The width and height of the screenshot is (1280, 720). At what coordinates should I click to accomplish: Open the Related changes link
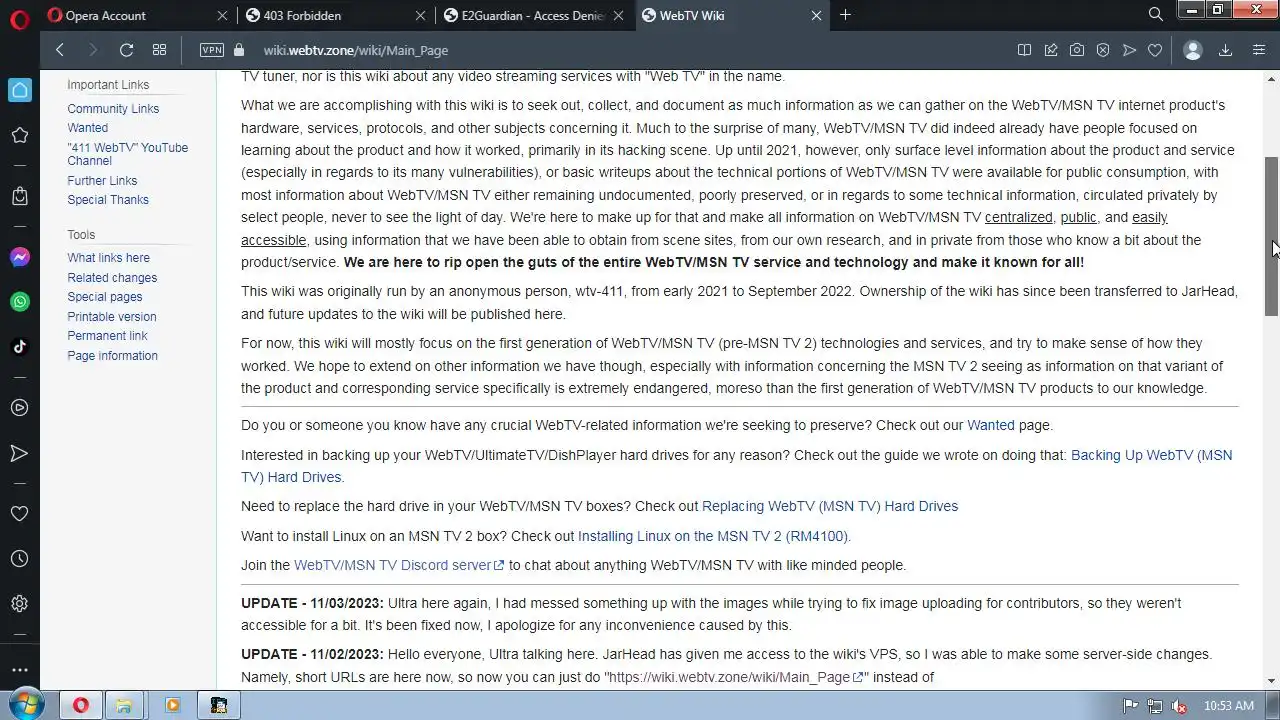click(x=112, y=278)
